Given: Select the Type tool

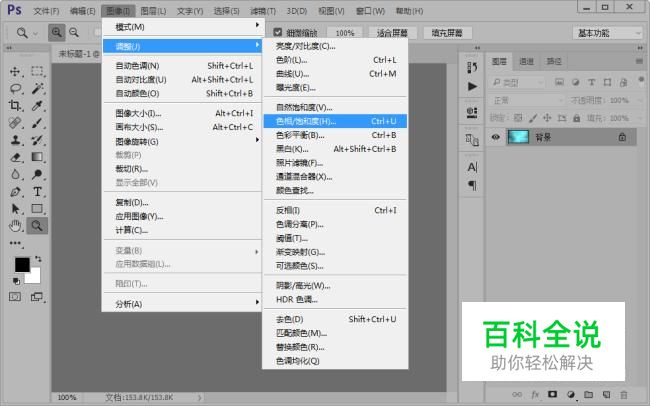Looking at the screenshot, I should pos(37,192).
